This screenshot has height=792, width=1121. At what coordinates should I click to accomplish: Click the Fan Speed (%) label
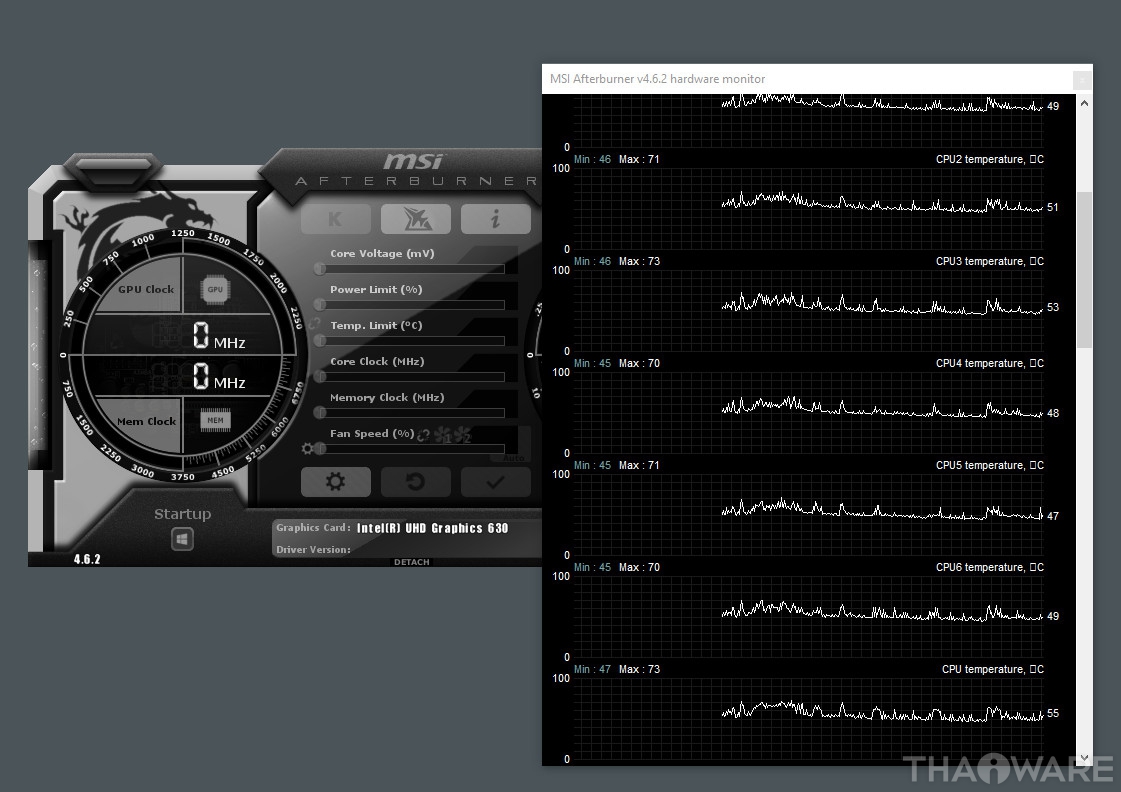click(x=372, y=433)
